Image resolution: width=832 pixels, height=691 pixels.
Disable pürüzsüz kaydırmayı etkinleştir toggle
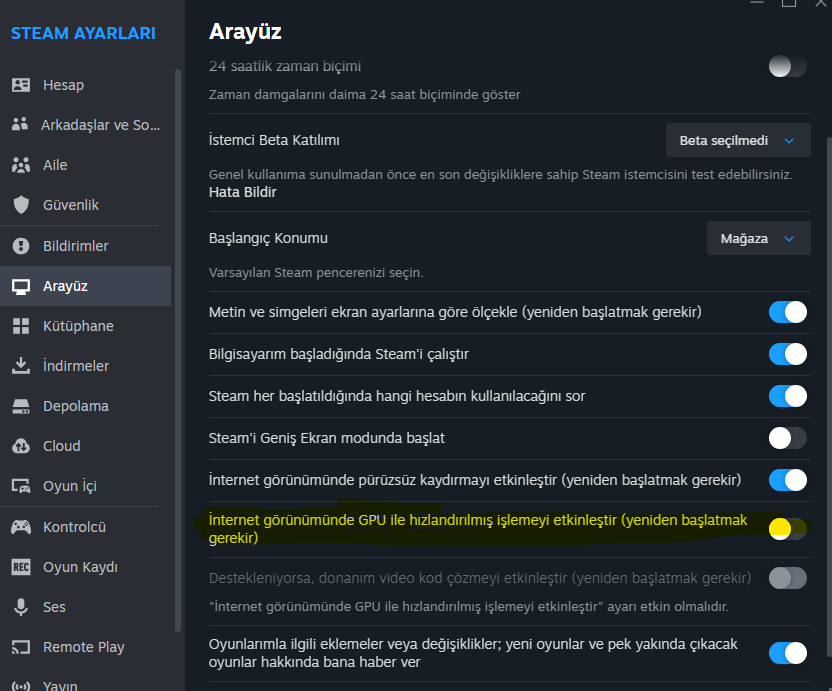[x=787, y=480]
